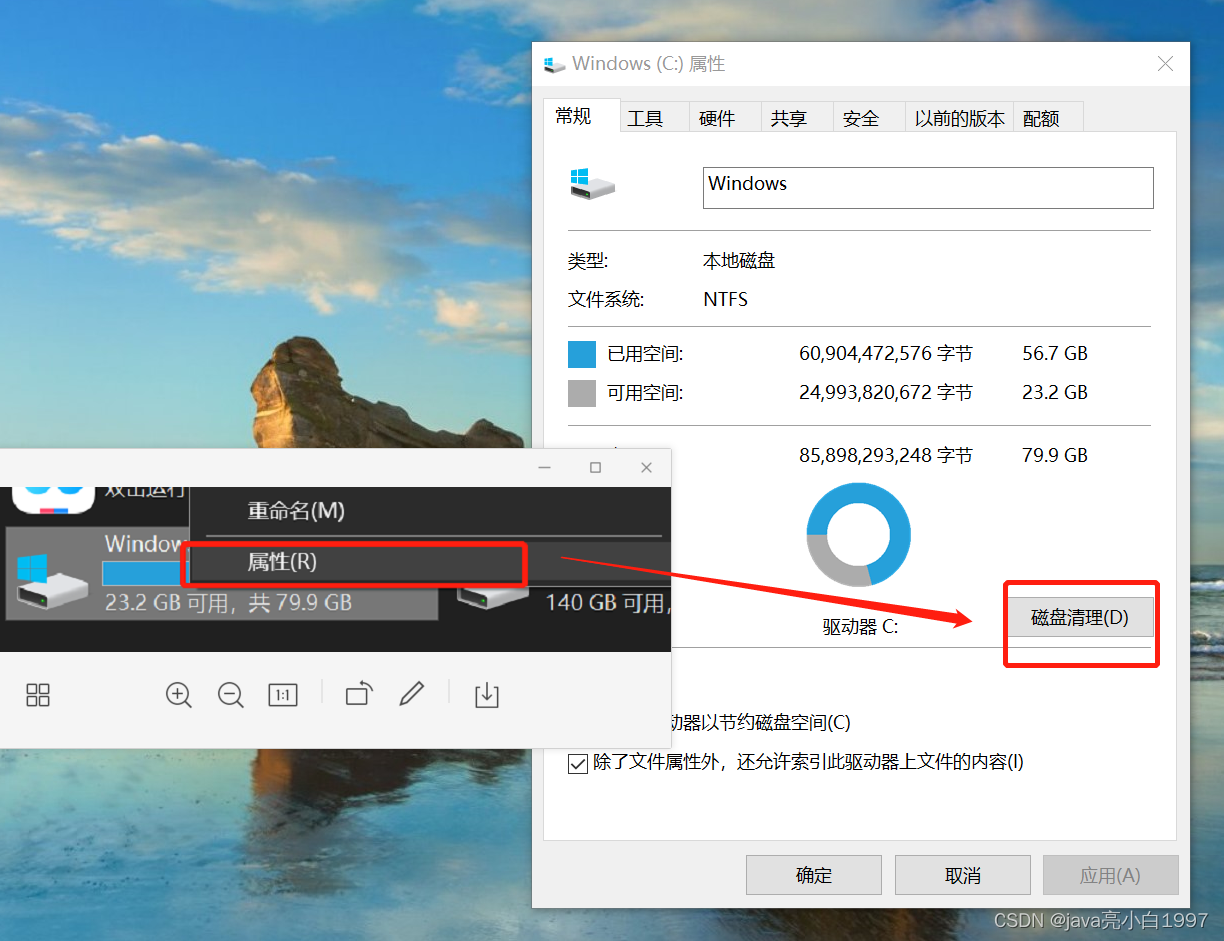
Task: Click the 取消 button
Action: coord(963,875)
